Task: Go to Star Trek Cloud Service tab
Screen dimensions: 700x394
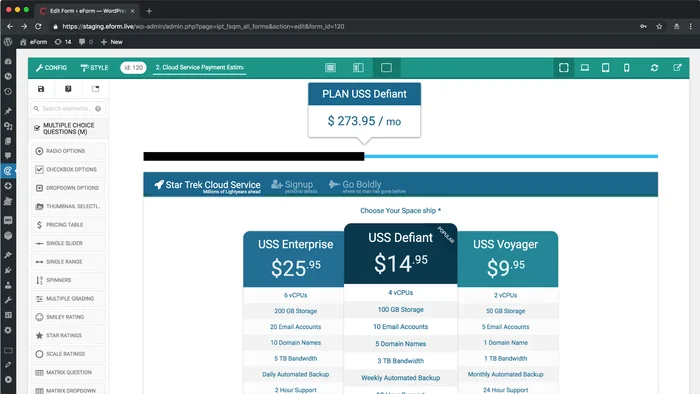Action: click(x=207, y=185)
